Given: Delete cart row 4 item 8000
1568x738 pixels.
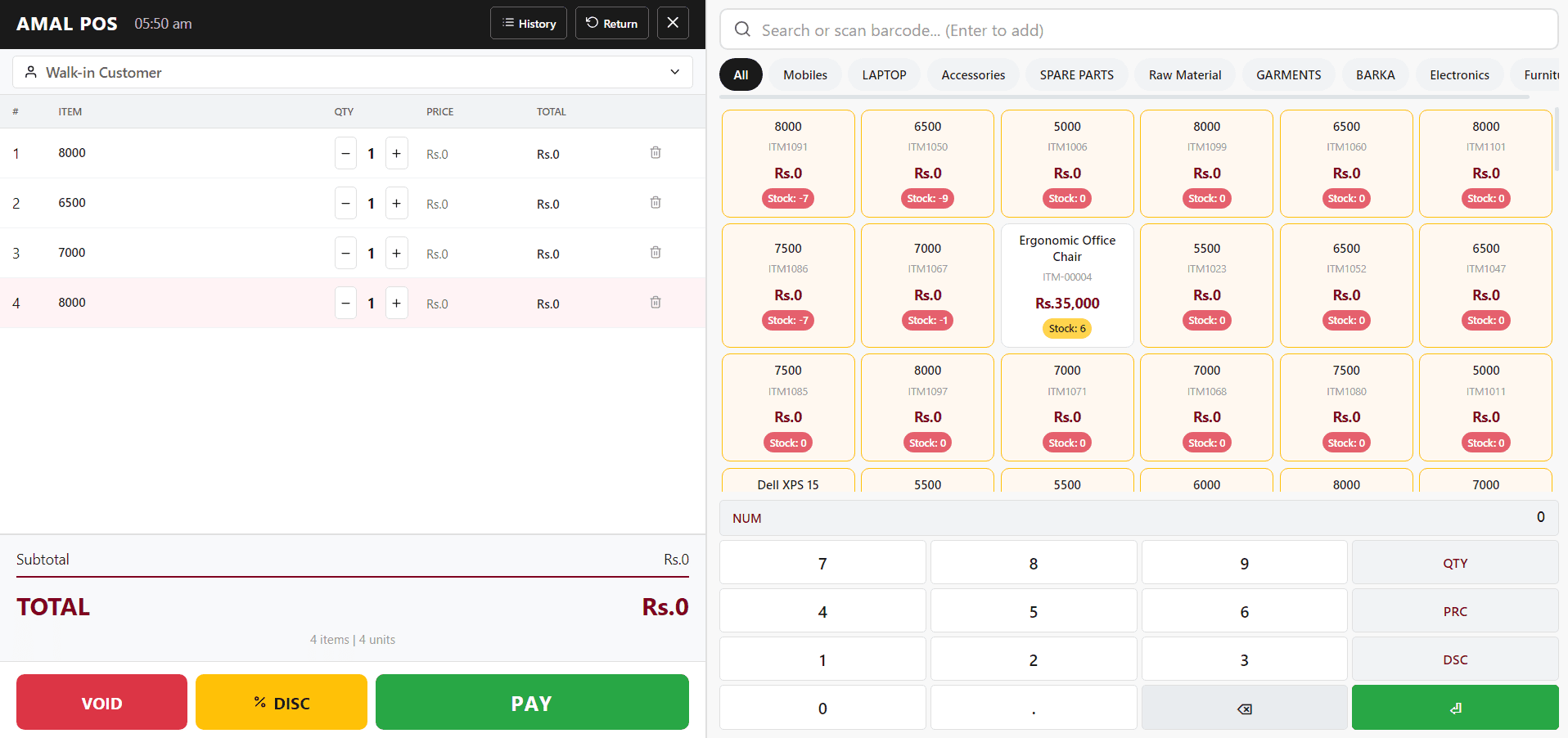Looking at the screenshot, I should pyautogui.click(x=656, y=303).
